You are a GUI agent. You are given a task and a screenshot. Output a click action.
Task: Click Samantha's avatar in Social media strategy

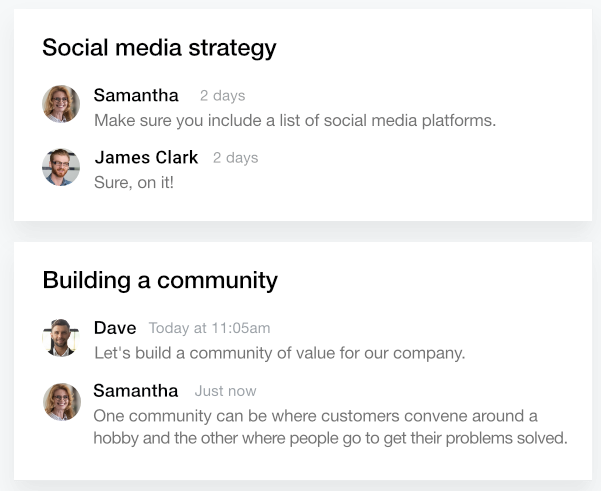[x=61, y=104]
